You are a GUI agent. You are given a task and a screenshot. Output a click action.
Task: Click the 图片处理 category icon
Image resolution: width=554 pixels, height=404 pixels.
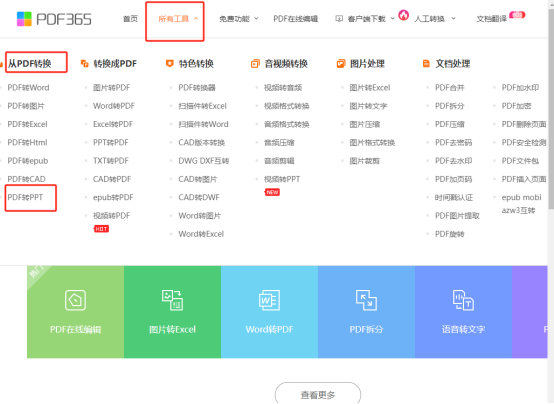pos(341,64)
